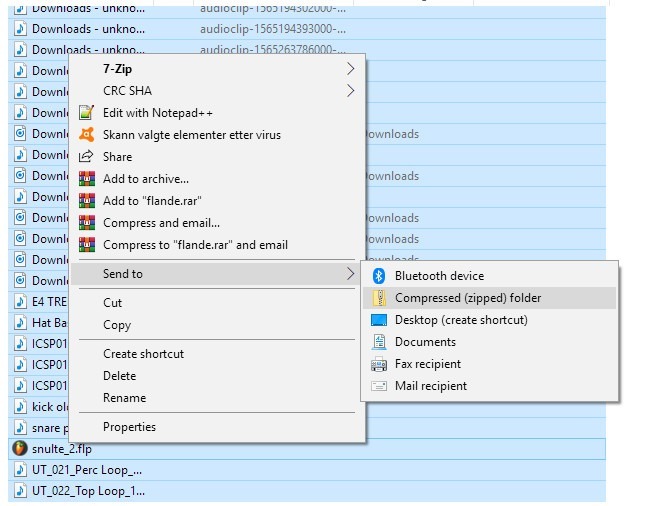The width and height of the screenshot is (646, 506).
Task: Click the Notepad++ icon in menu
Action: (x=87, y=113)
